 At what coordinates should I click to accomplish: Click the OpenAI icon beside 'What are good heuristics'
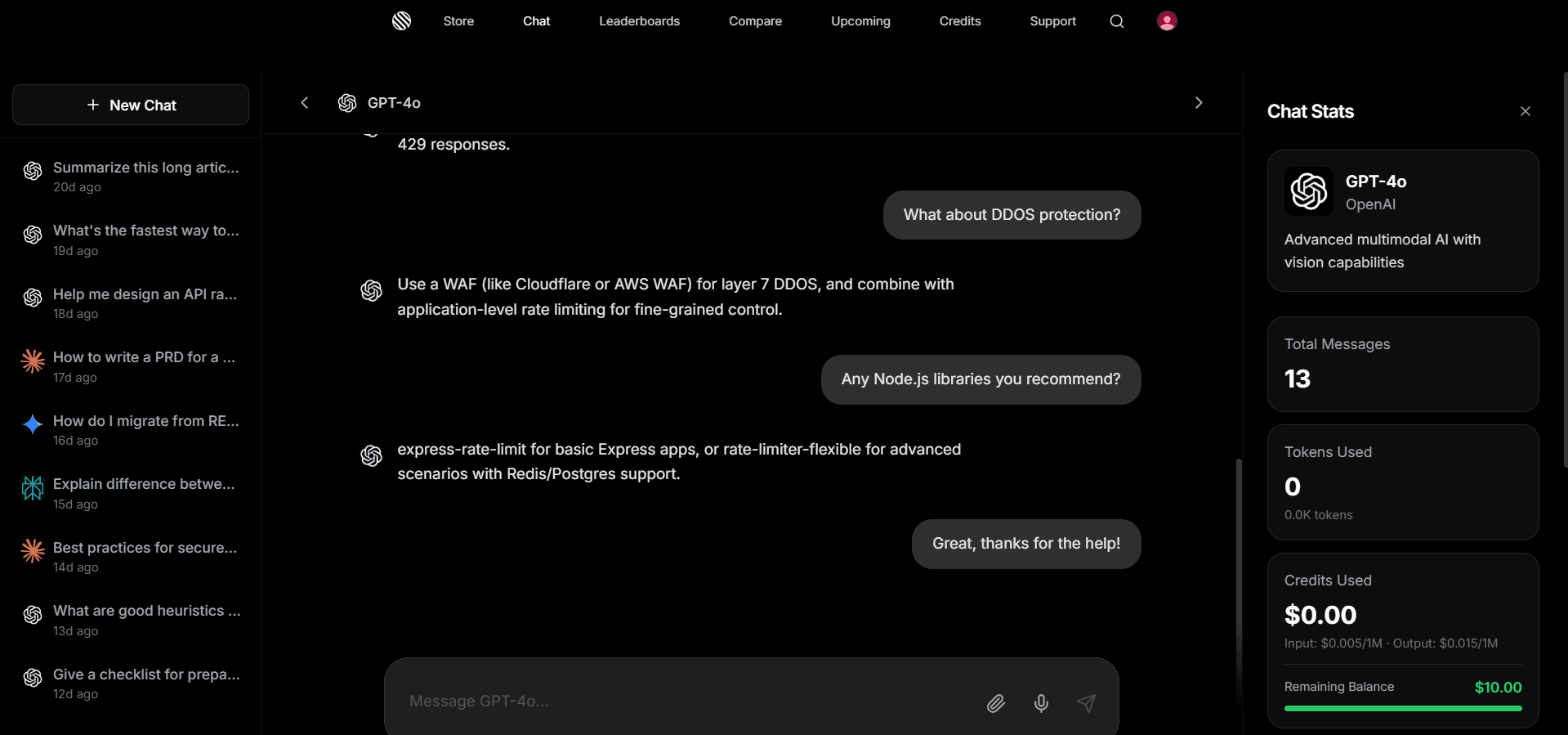point(33,615)
